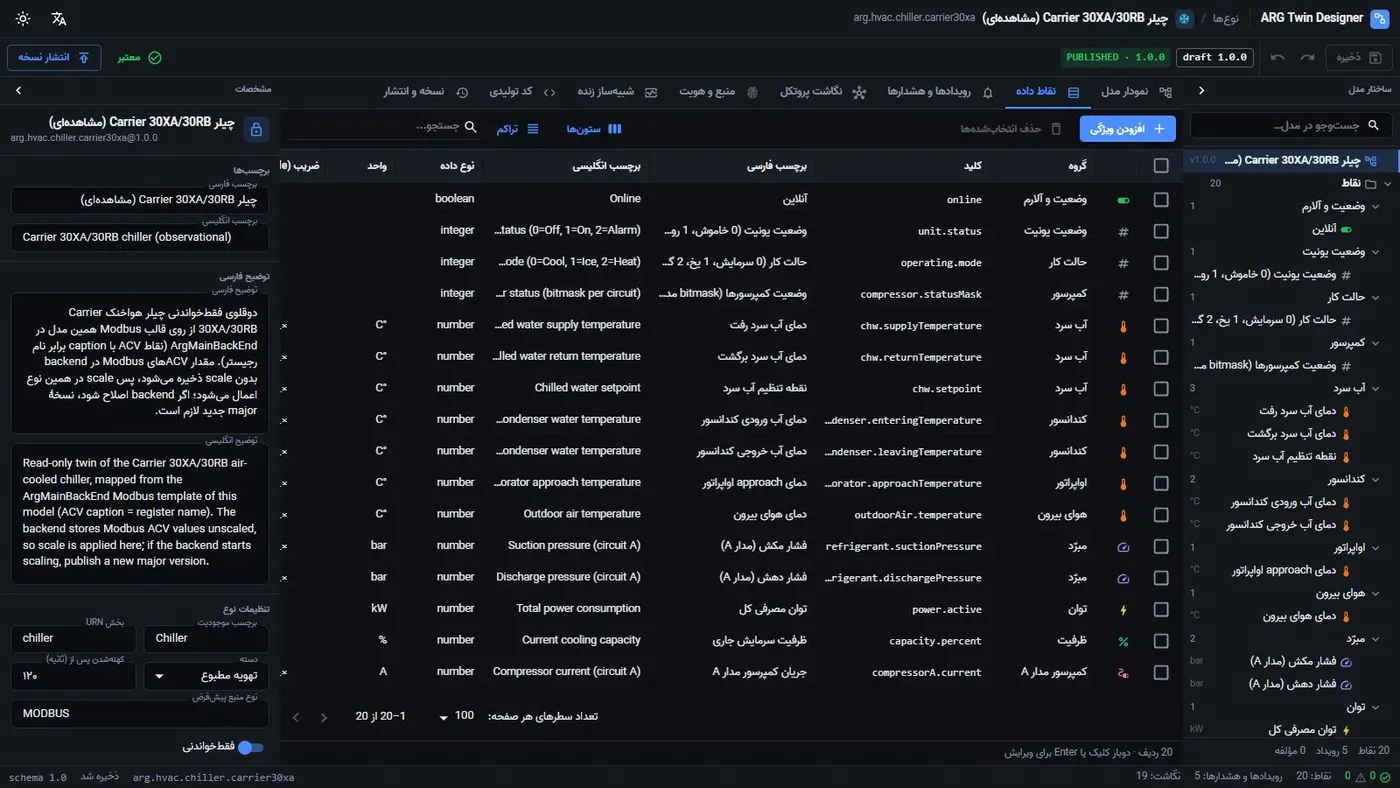Click the ARG Twin Designer logo icon
Image resolution: width=1400 pixels, height=788 pixels.
tap(1380, 18)
